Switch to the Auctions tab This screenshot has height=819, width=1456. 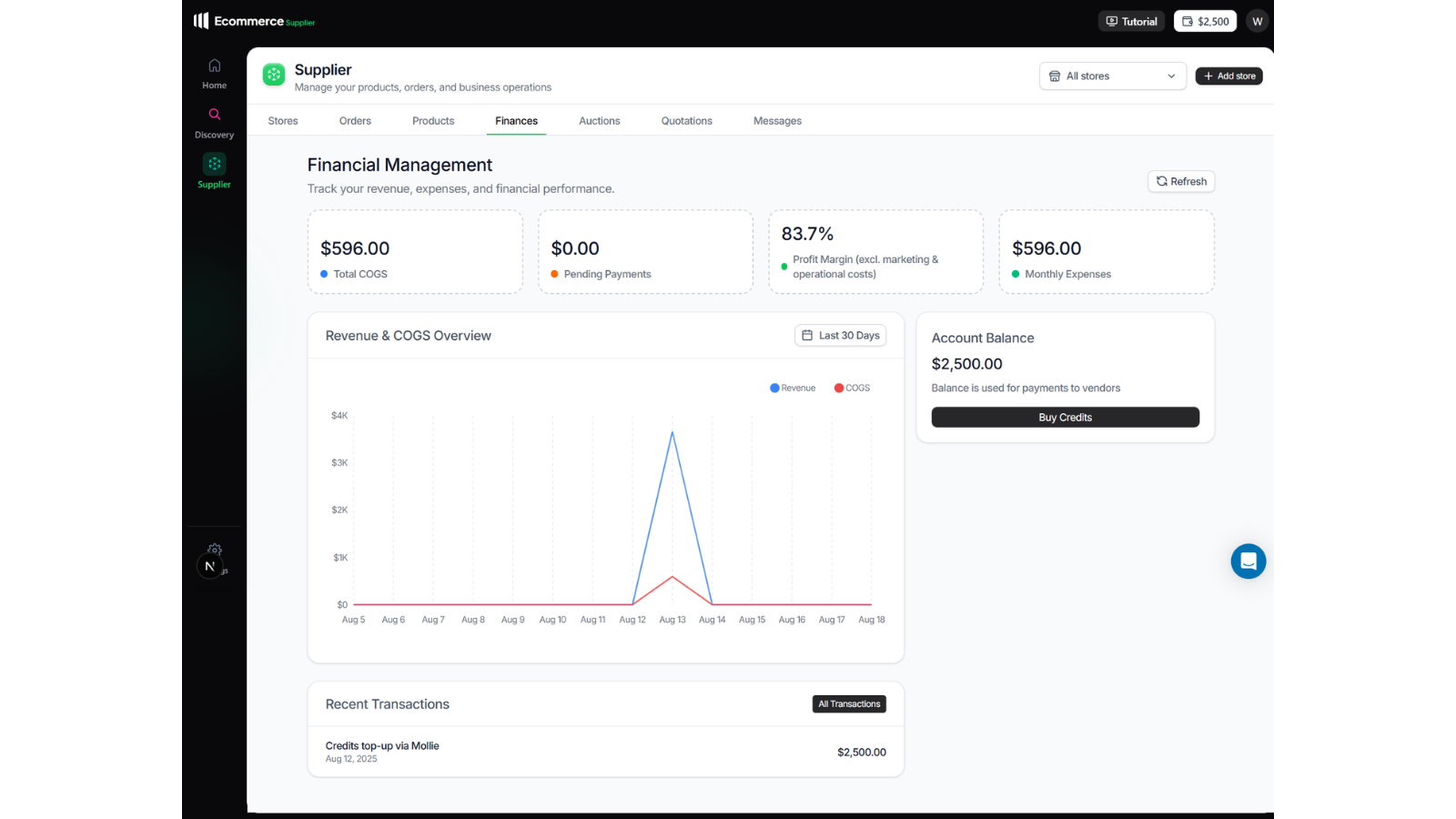tap(599, 121)
